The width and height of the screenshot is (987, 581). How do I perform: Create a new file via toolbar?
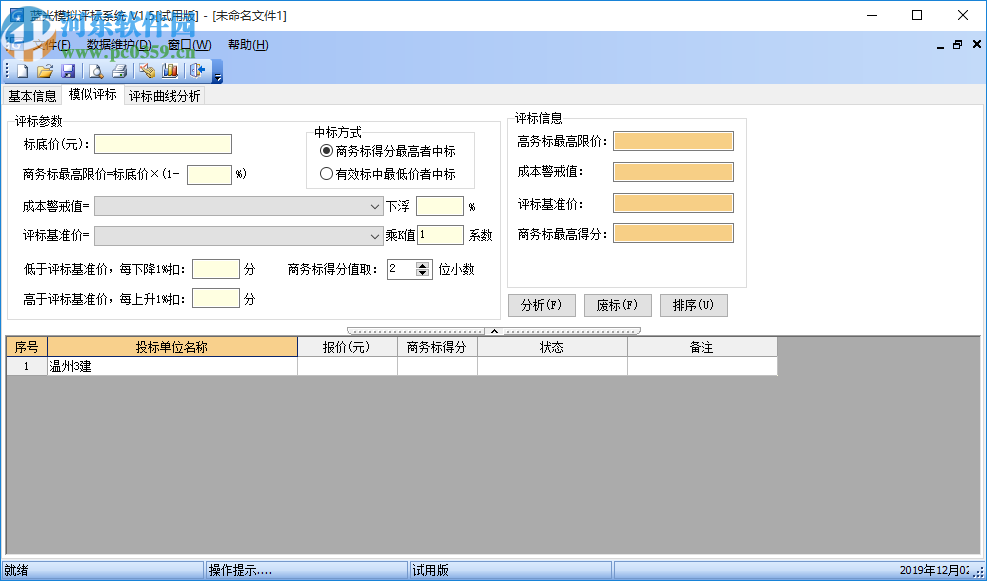click(20, 71)
